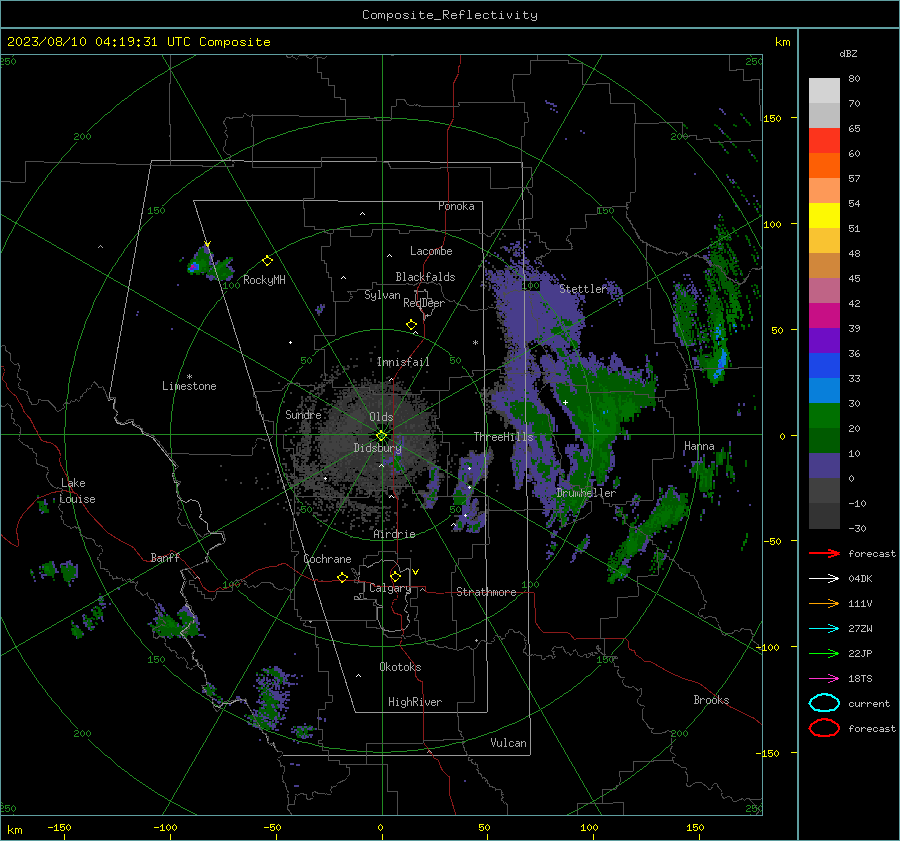Click the Hanna city label
900x841 pixels.
pyautogui.click(x=699, y=446)
